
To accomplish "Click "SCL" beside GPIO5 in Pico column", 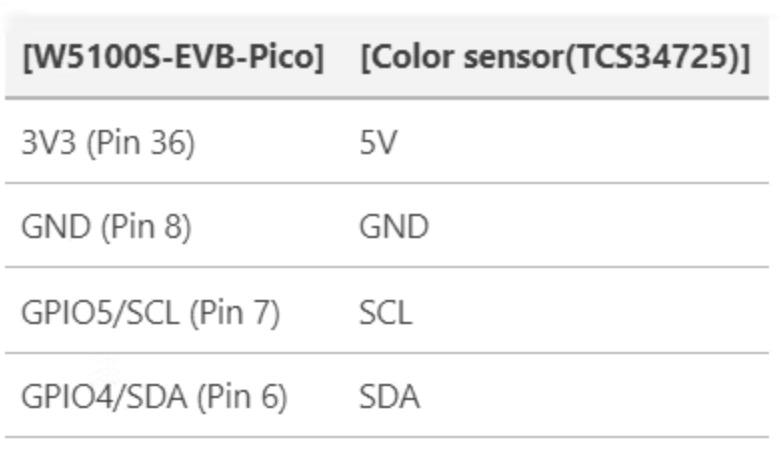I will (153, 313).
